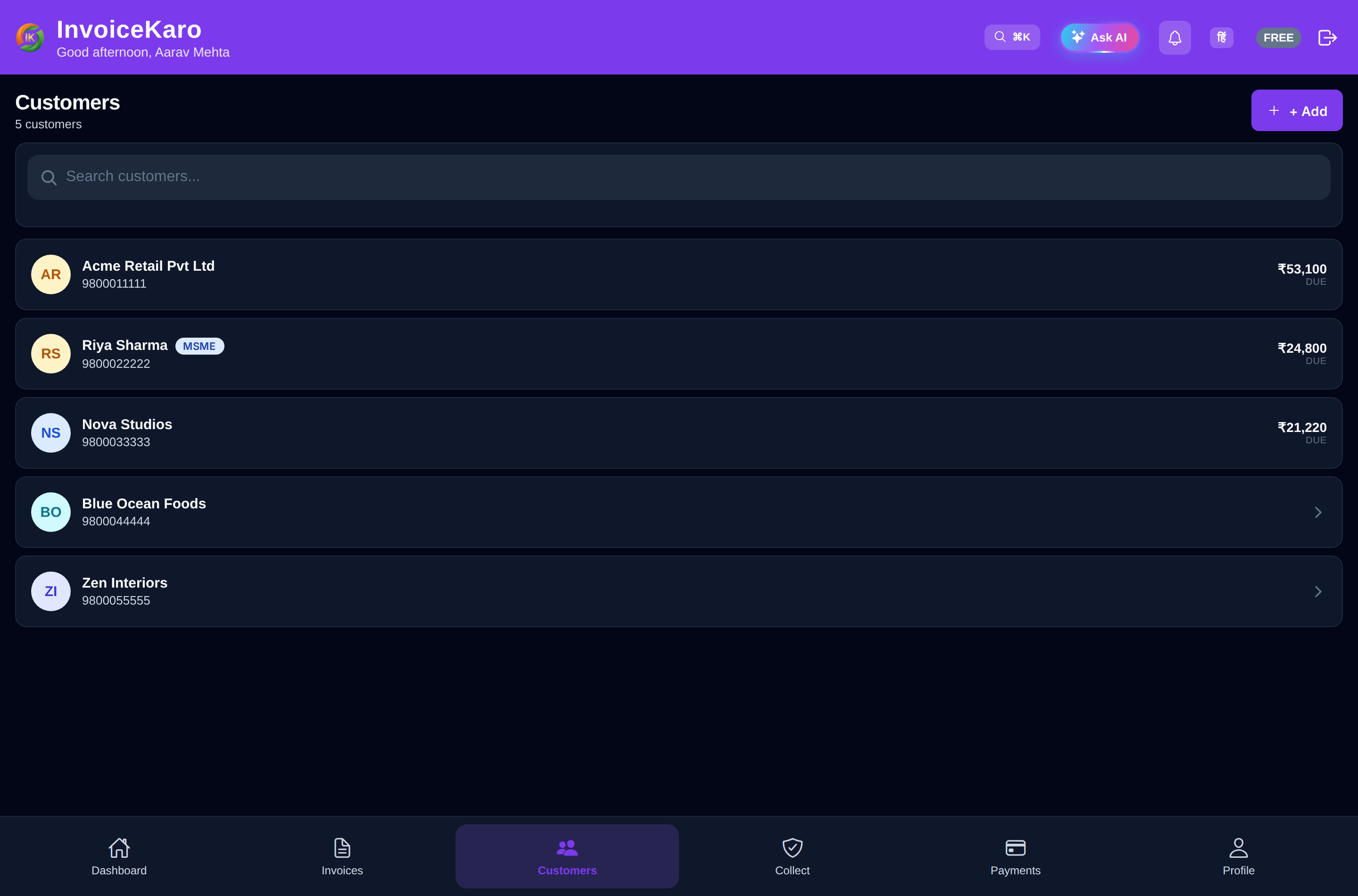
Task: Open the ⌘K search shortcut button
Action: (1012, 37)
